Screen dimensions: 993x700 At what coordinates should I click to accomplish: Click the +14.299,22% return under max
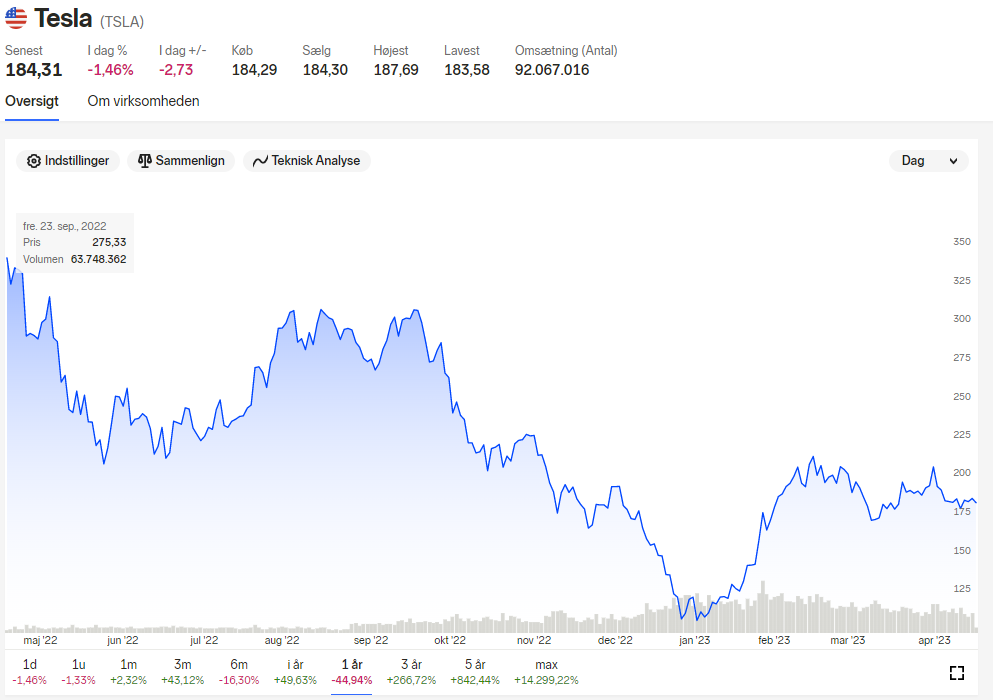pos(546,680)
